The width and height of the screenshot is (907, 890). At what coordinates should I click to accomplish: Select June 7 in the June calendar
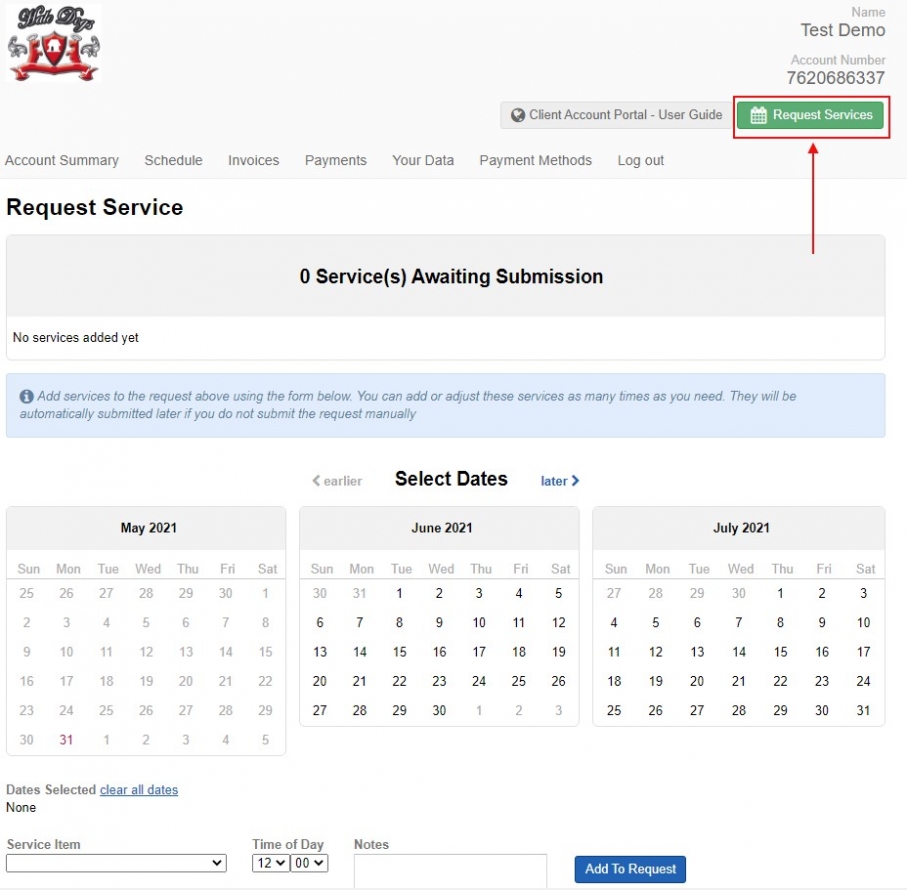360,623
